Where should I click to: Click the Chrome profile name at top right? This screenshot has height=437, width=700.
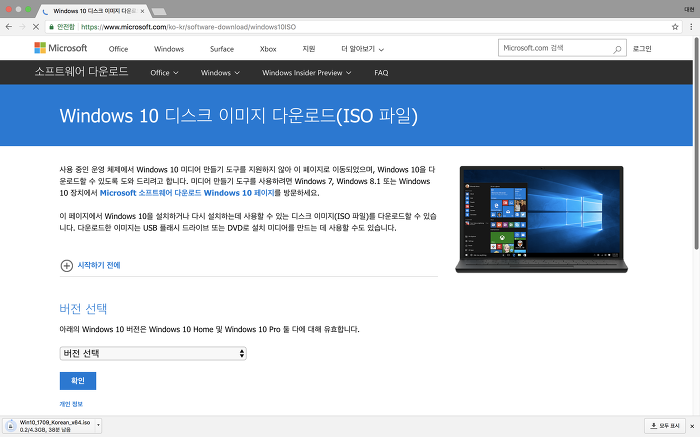[x=689, y=9]
